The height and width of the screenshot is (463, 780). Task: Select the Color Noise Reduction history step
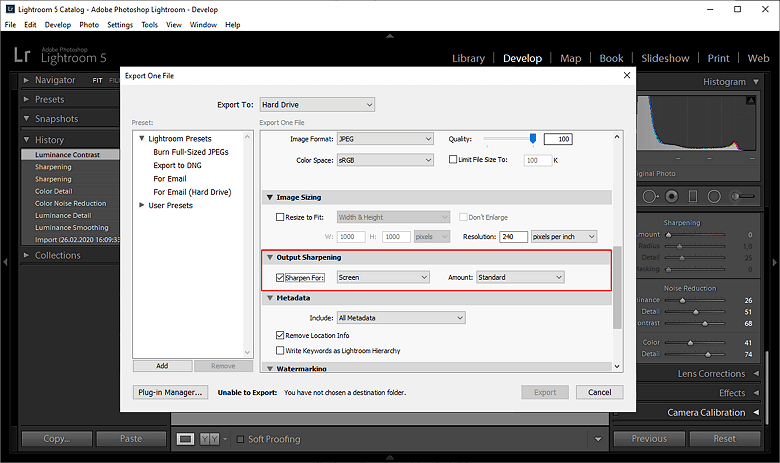[x=70, y=203]
